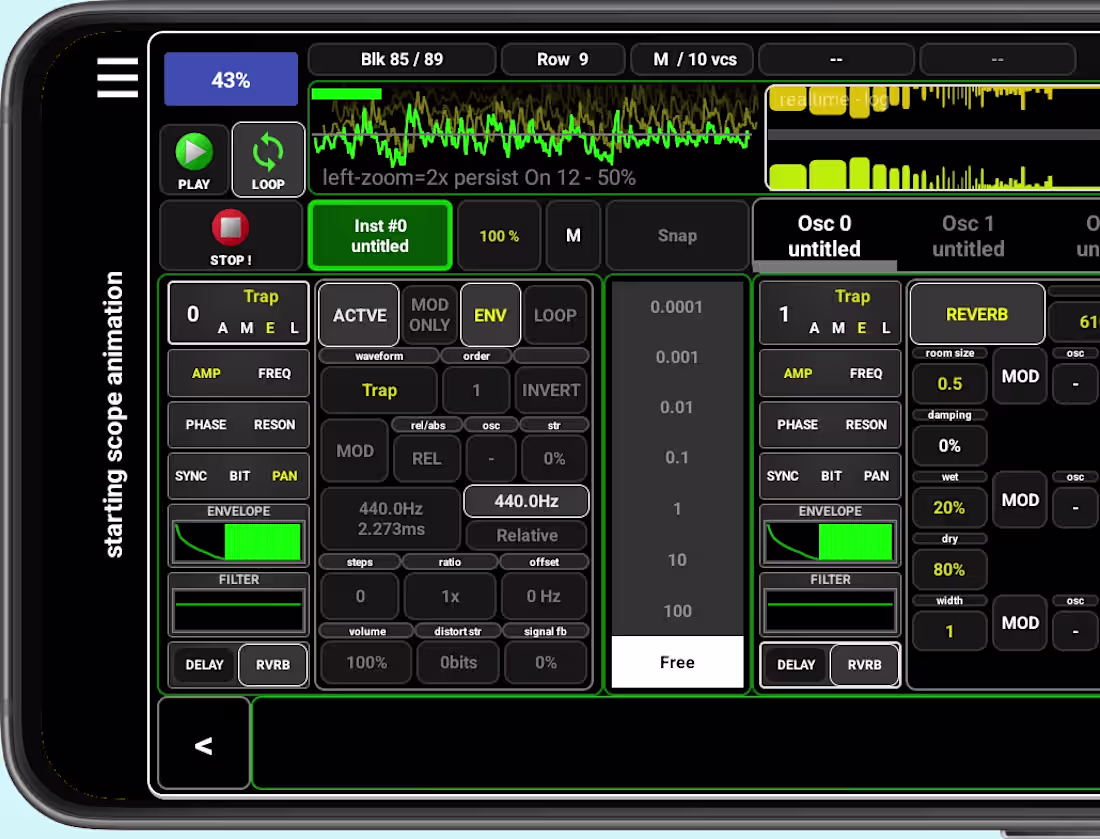Click the MOD icon next to room size
The width and height of the screenshot is (1100, 839).
pyautogui.click(x=1019, y=377)
